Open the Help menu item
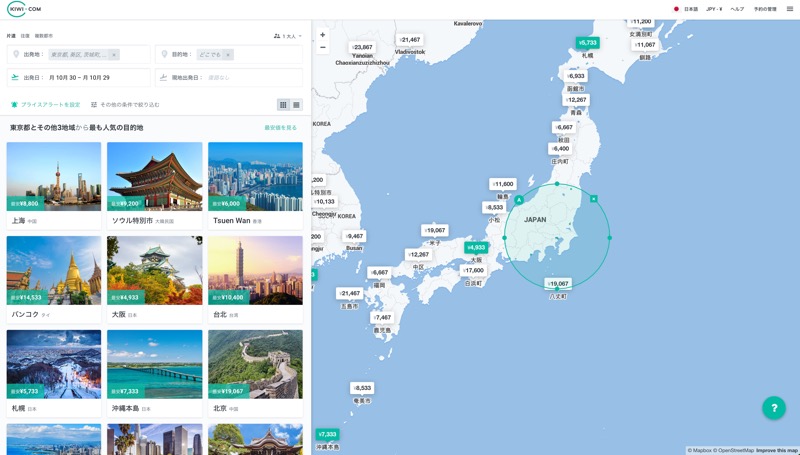 737,9
